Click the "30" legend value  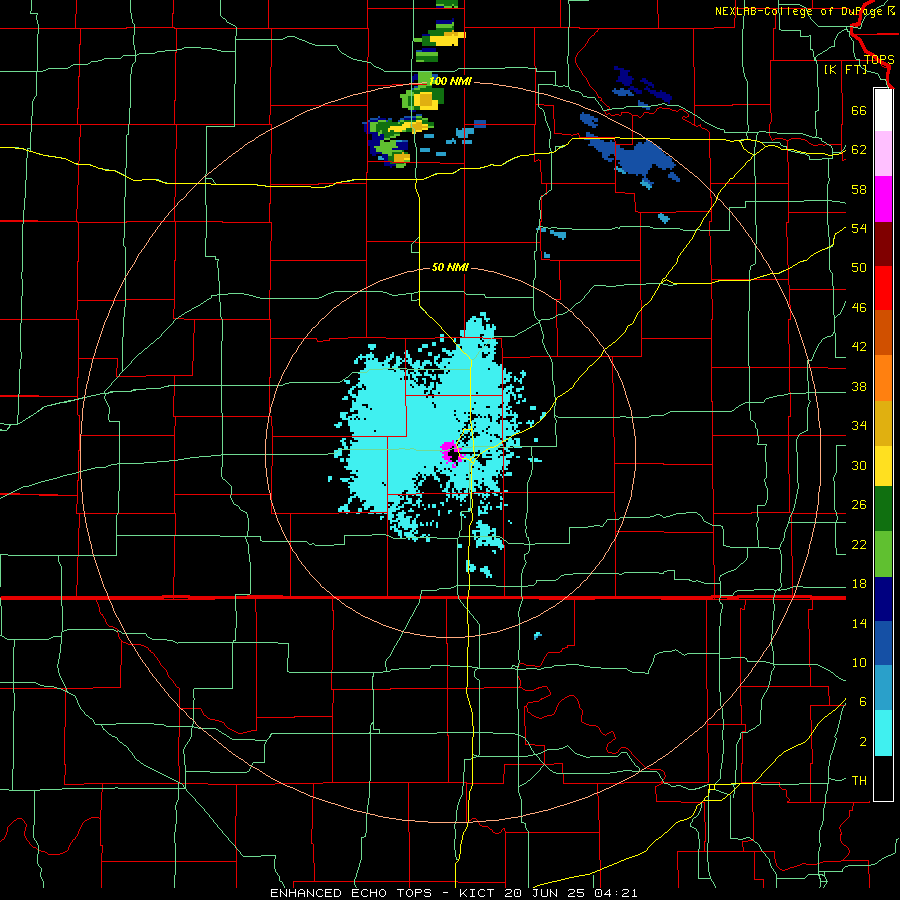pos(859,465)
